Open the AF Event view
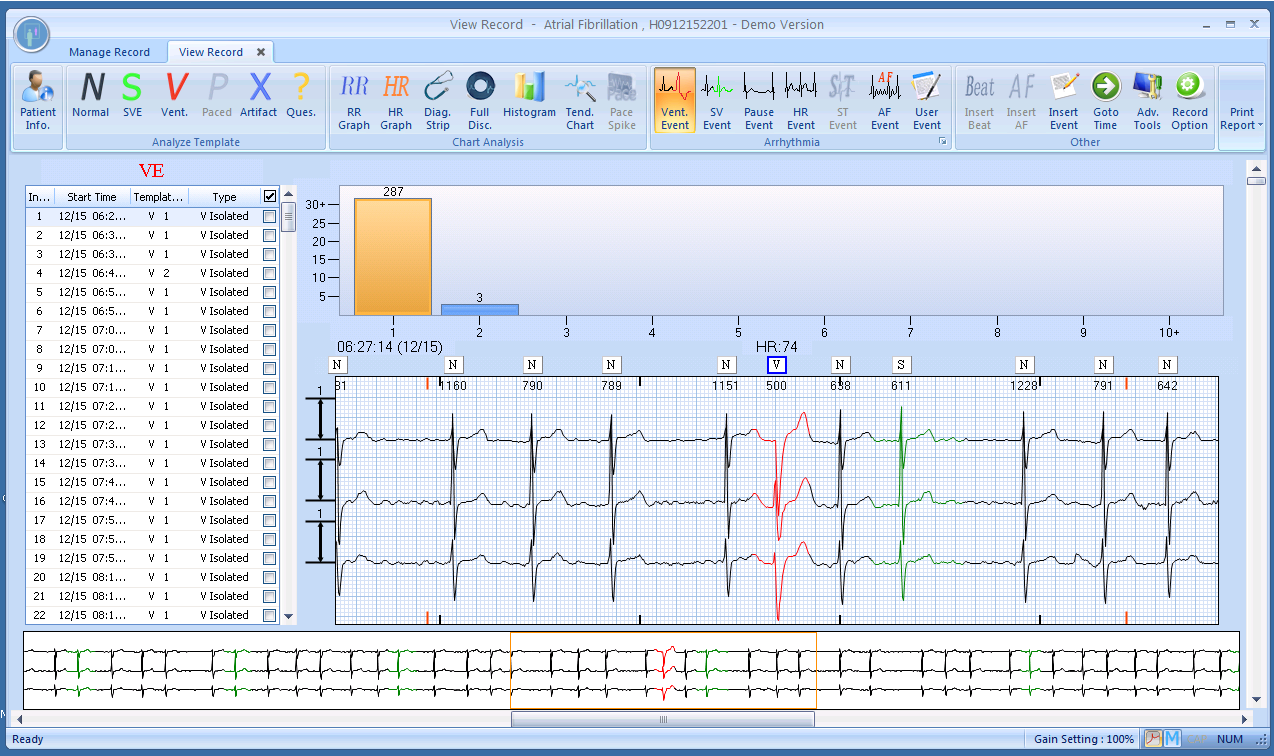 pos(884,102)
